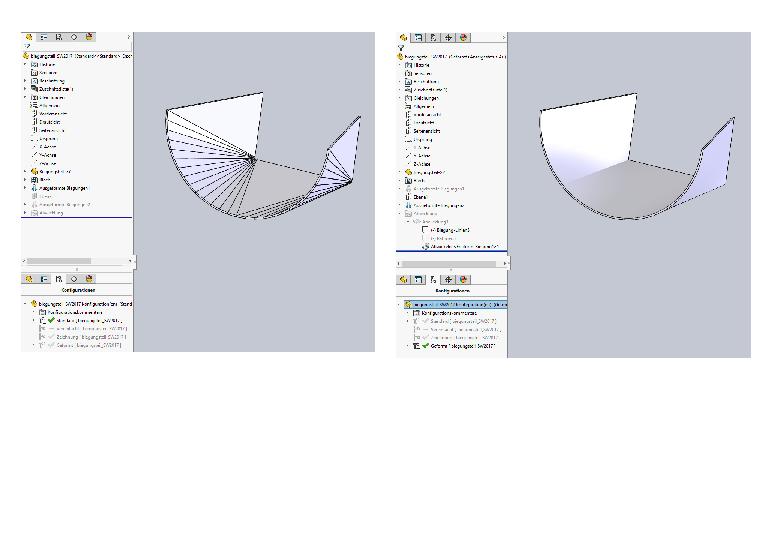Viewport: 780px width, 540px height.
Task: Open DimXpertManager tab in right window top panel
Action: pos(449,38)
